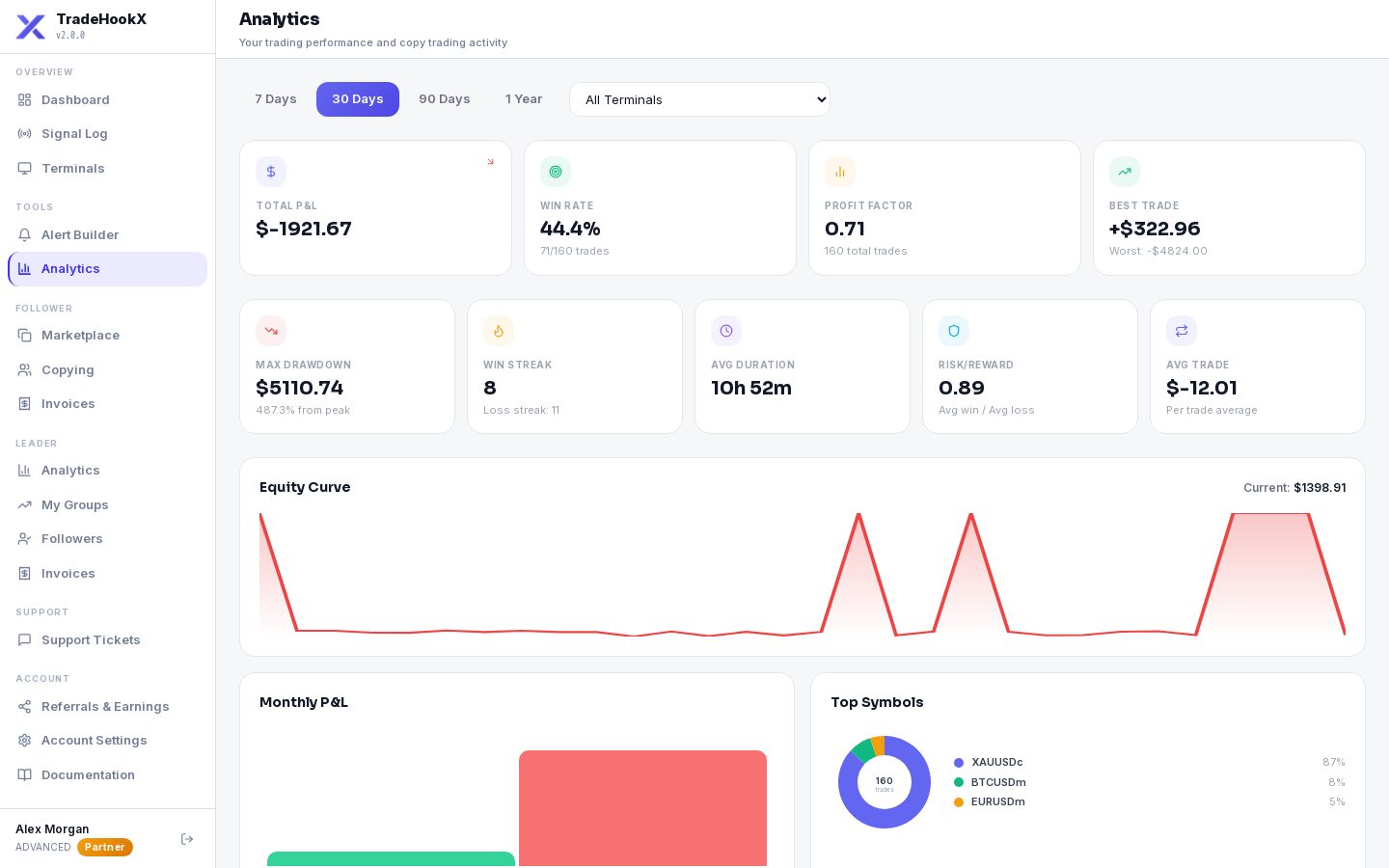Click the Risk/Reward shield icon
1389x868 pixels.
click(x=954, y=331)
